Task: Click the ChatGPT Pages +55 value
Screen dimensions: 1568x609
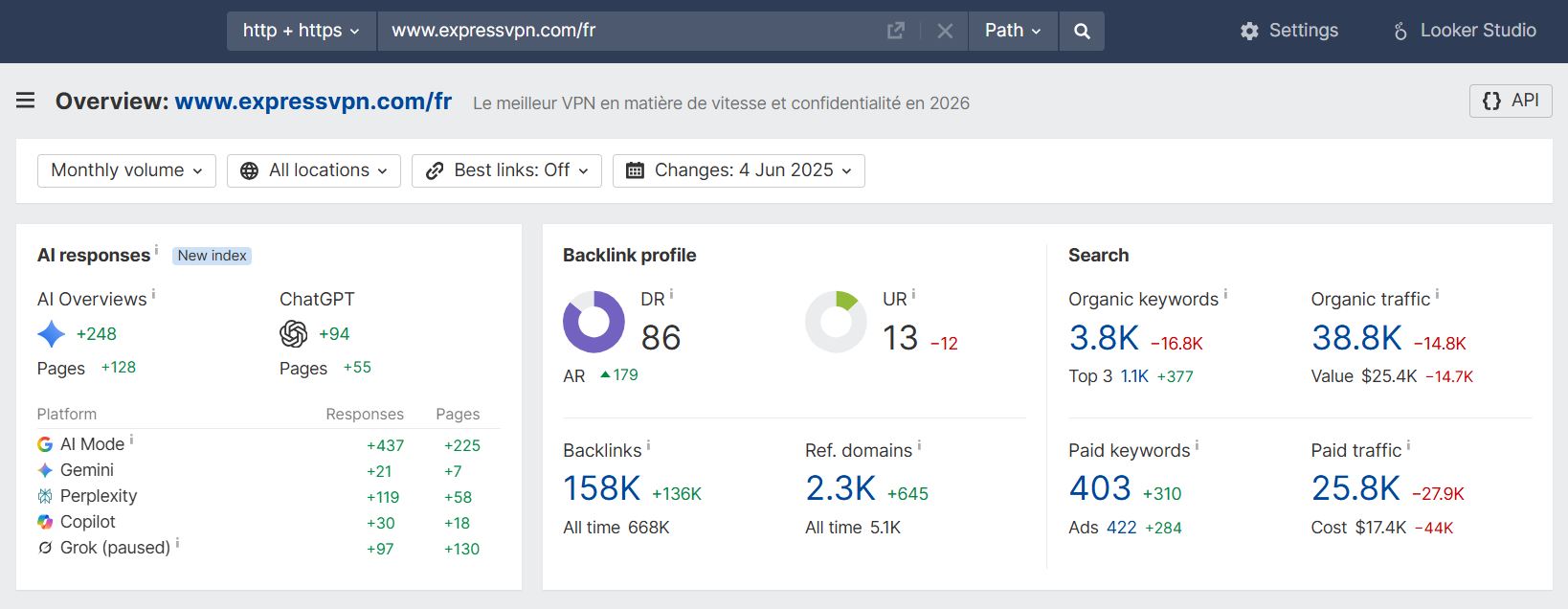Action: tap(357, 368)
